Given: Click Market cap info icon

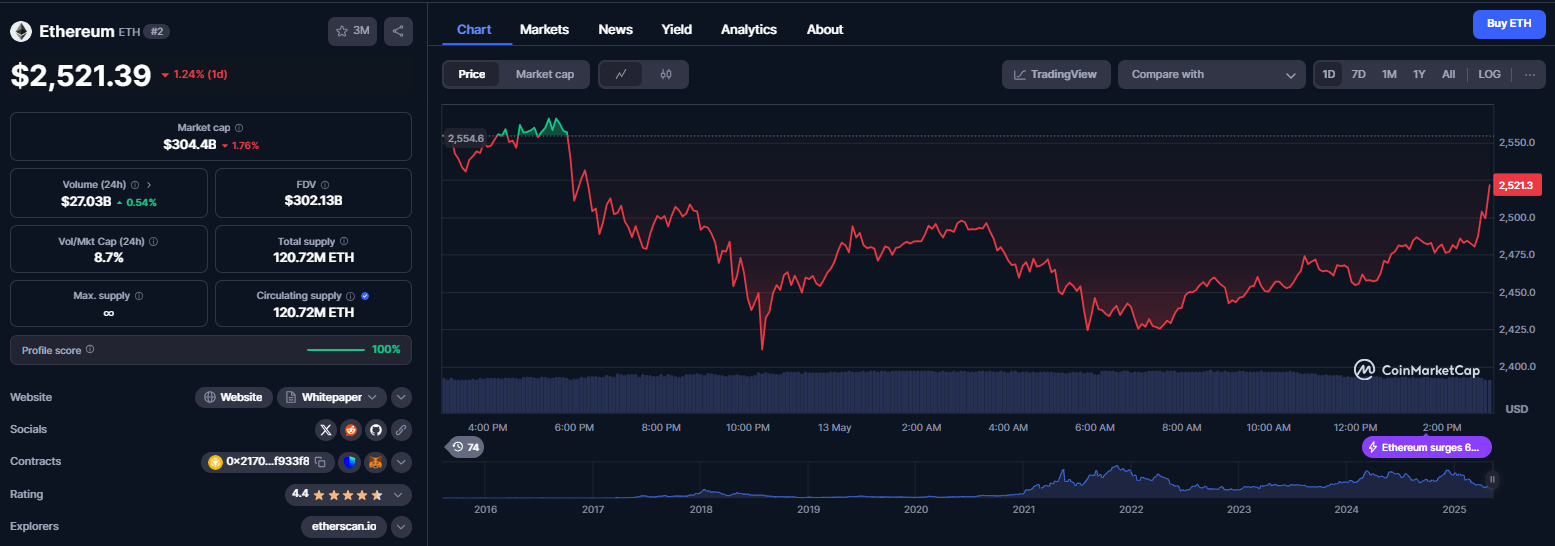Looking at the screenshot, I should click(238, 128).
